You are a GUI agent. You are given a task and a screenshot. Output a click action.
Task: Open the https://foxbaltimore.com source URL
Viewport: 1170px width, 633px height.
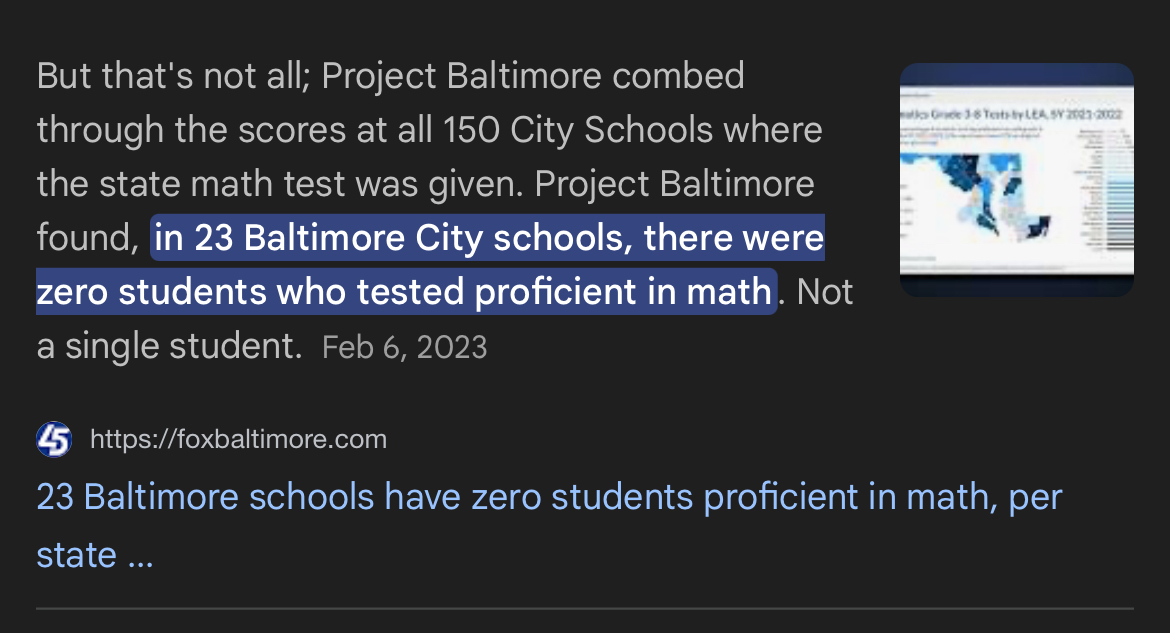(238, 439)
